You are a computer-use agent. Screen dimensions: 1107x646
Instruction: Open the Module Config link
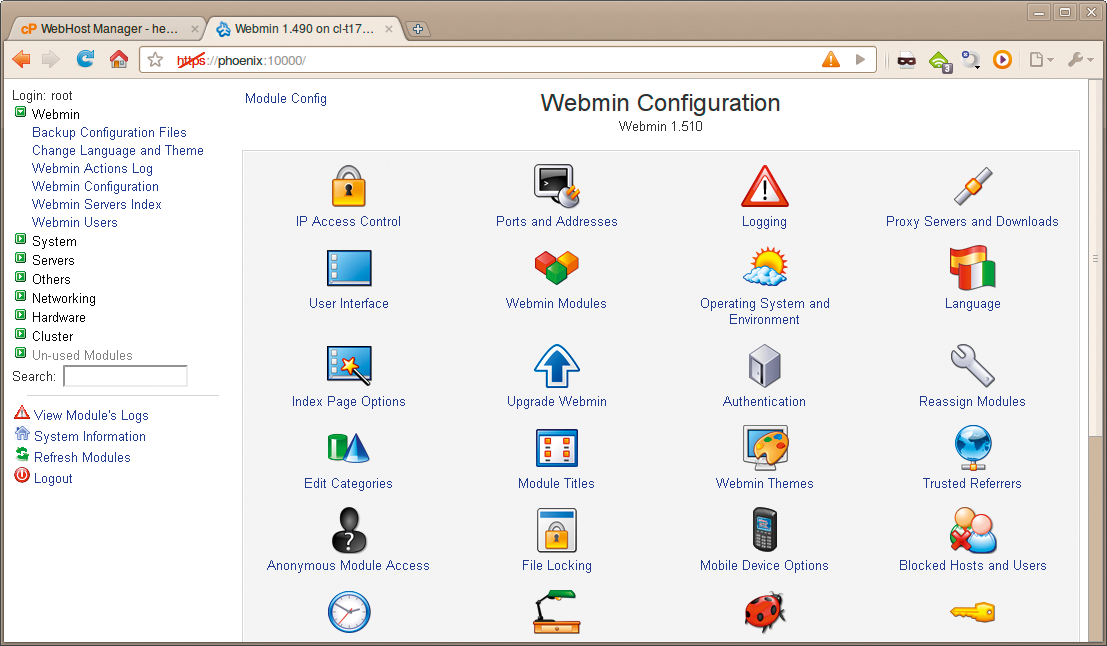[285, 98]
